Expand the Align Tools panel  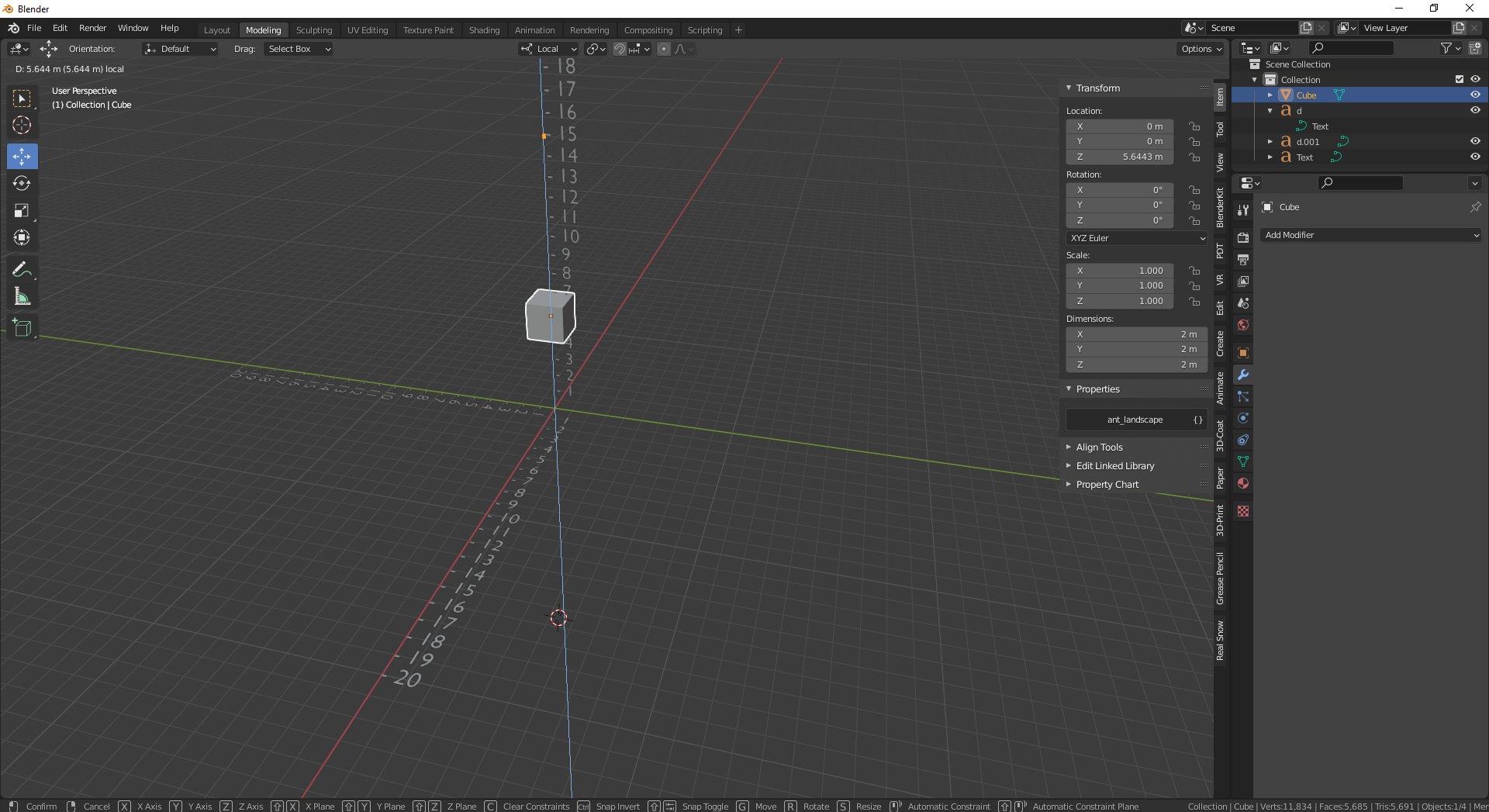pyautogui.click(x=1100, y=447)
